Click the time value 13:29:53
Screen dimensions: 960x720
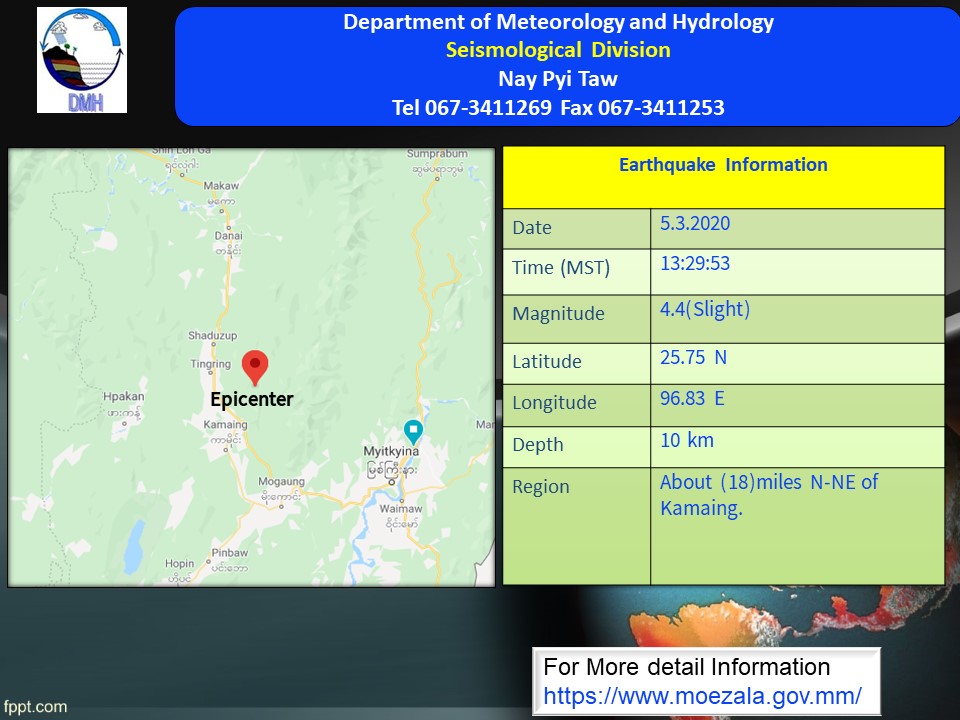coord(695,264)
